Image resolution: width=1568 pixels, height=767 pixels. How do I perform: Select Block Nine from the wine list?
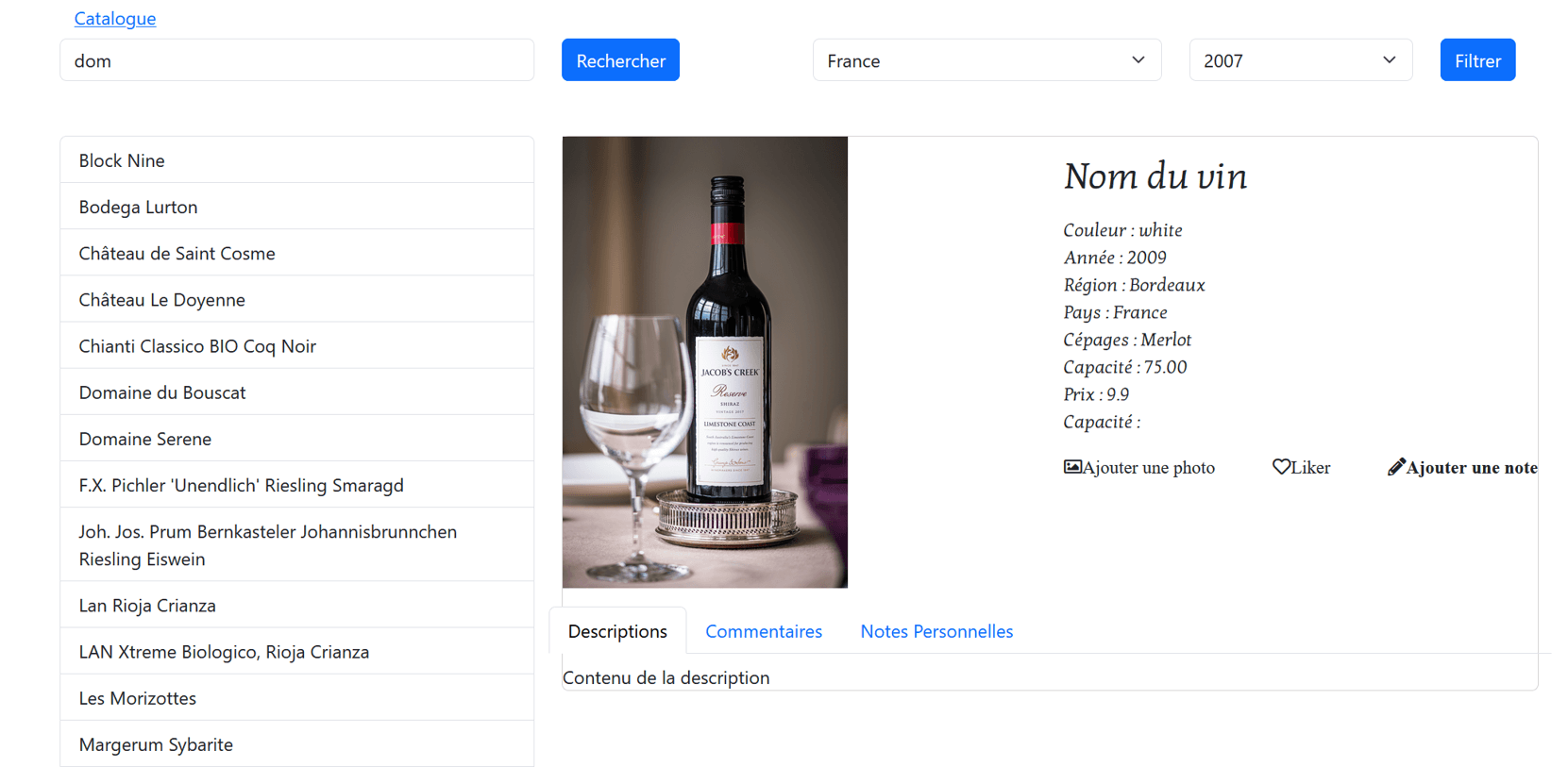296,160
